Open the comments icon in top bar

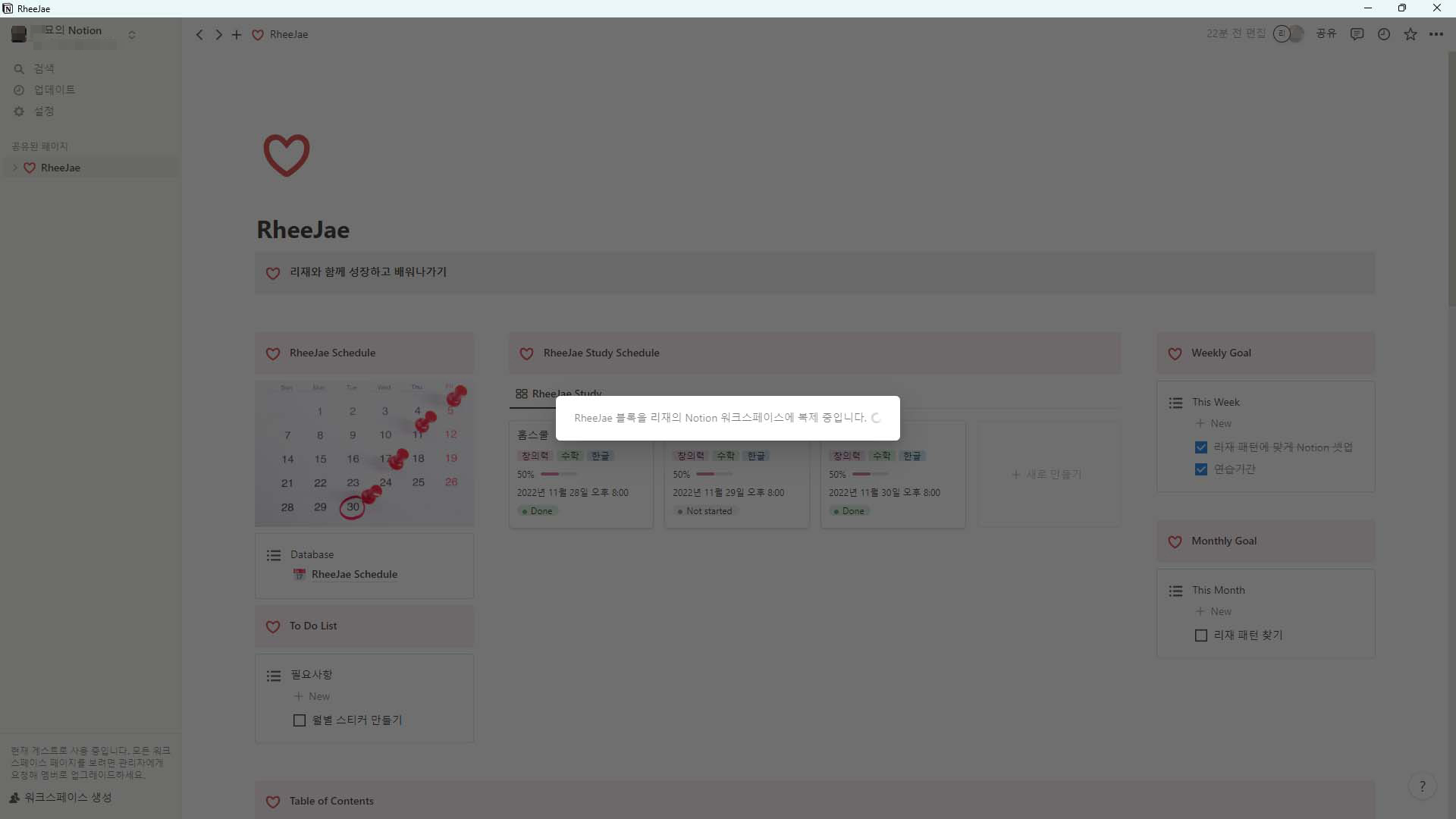tap(1357, 34)
